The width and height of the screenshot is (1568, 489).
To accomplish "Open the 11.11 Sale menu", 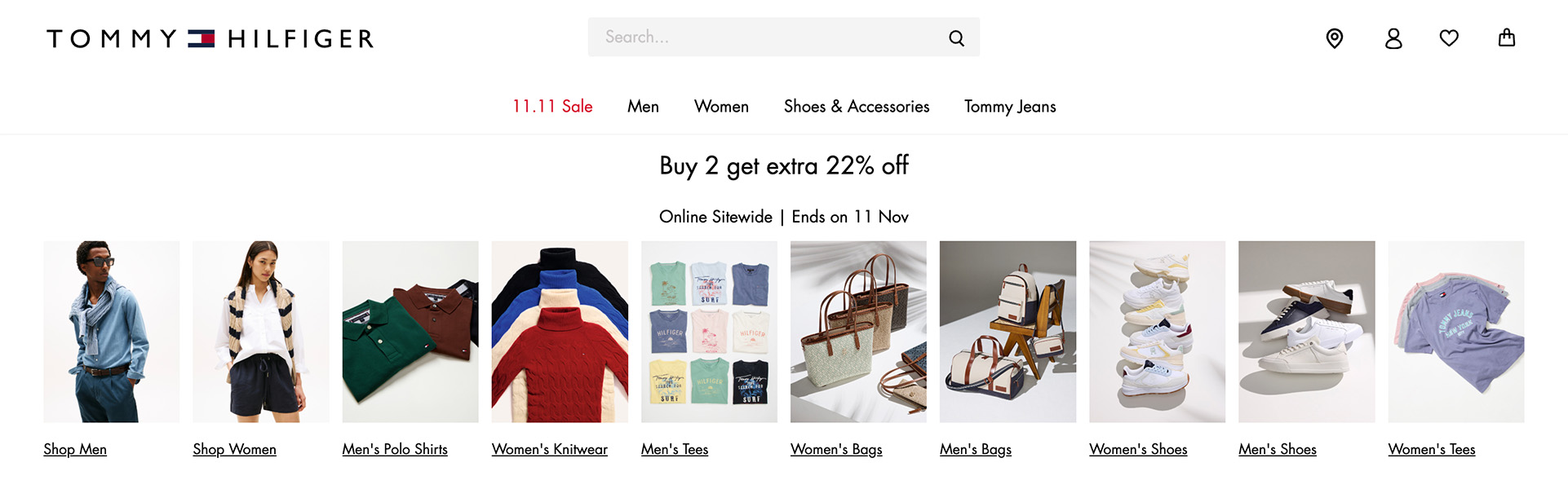I will pos(552,107).
